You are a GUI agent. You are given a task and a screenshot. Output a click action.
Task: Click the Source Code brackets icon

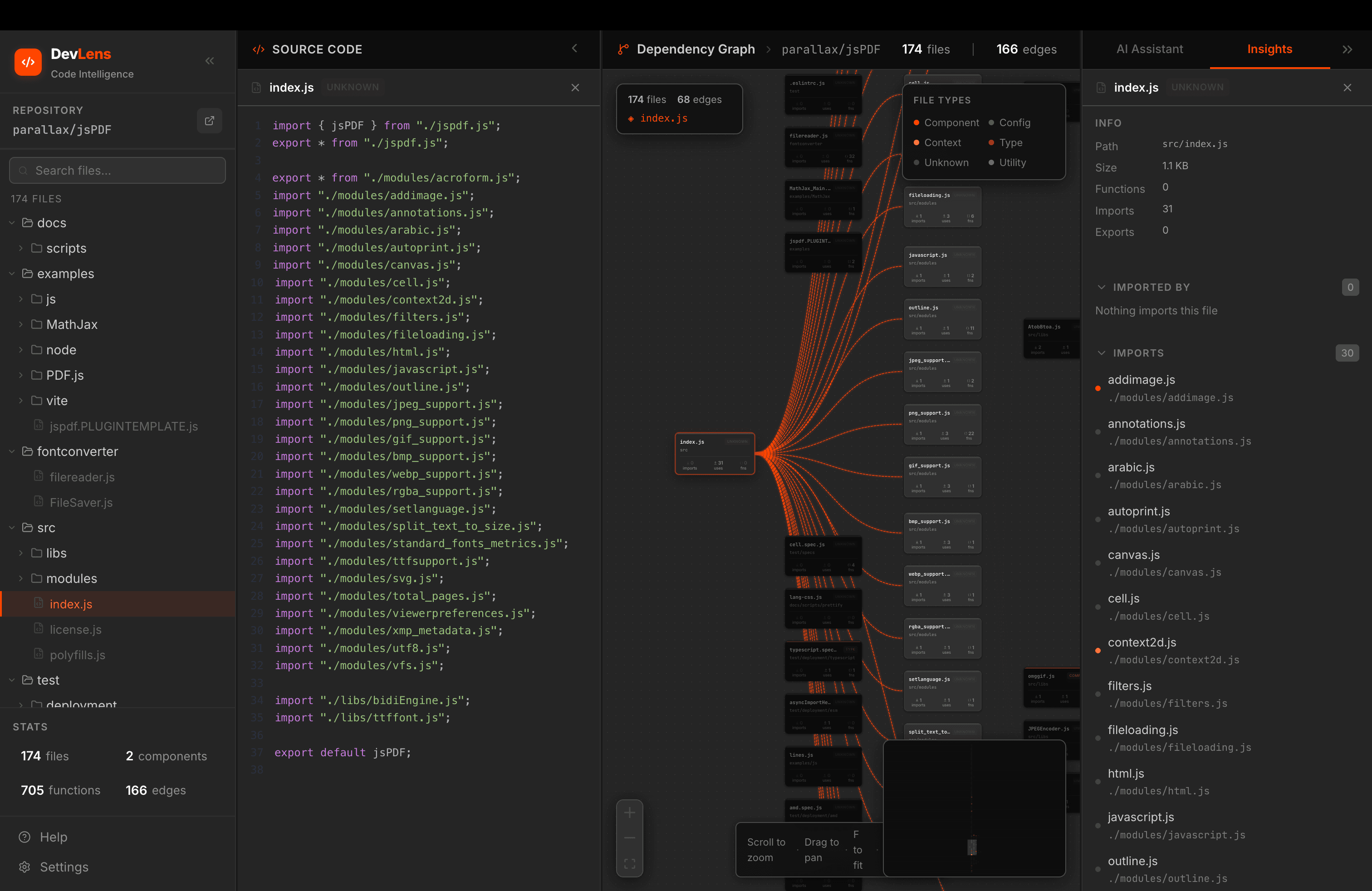point(258,49)
